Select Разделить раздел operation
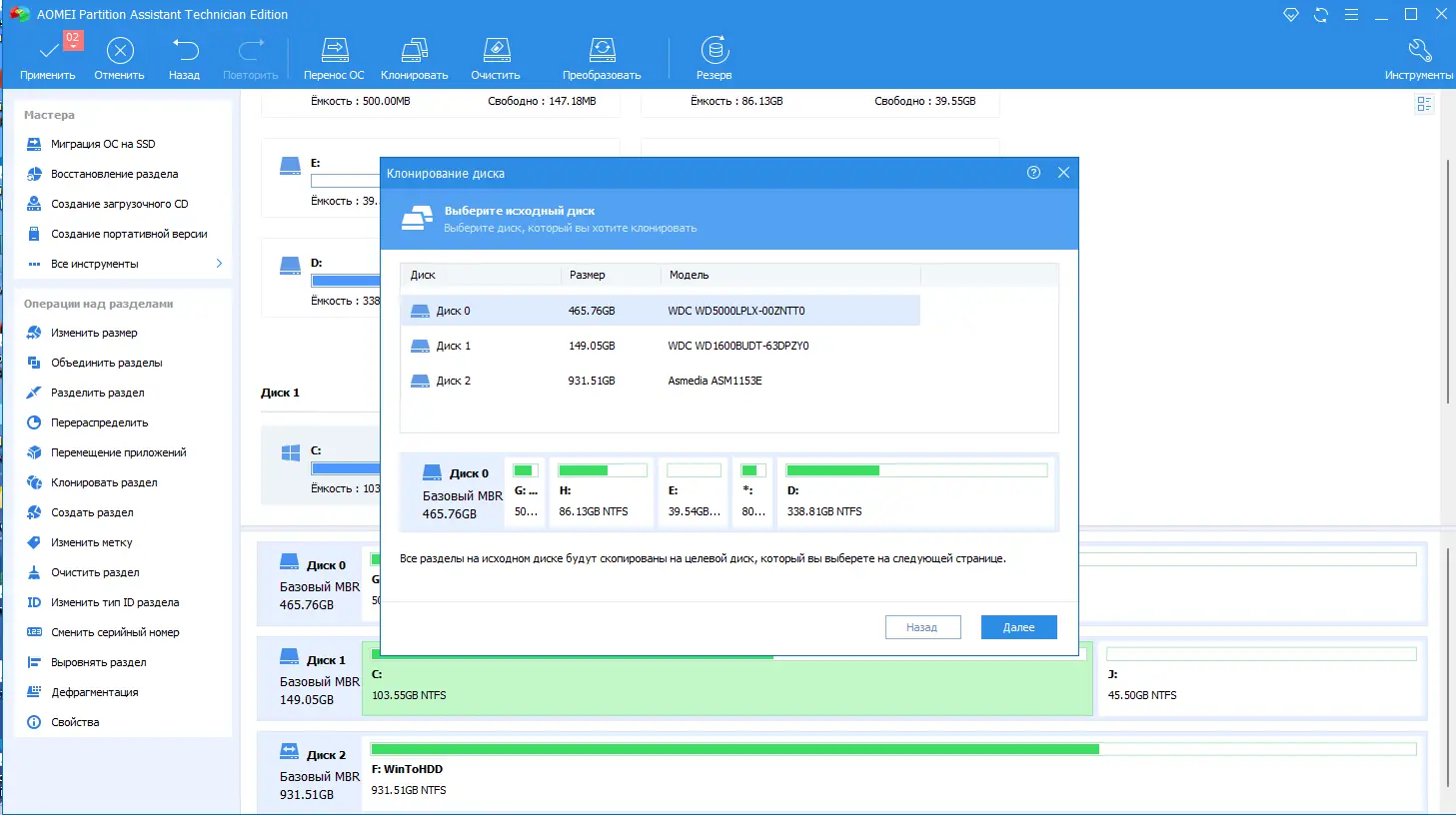The height and width of the screenshot is (815, 1456). pos(97,393)
